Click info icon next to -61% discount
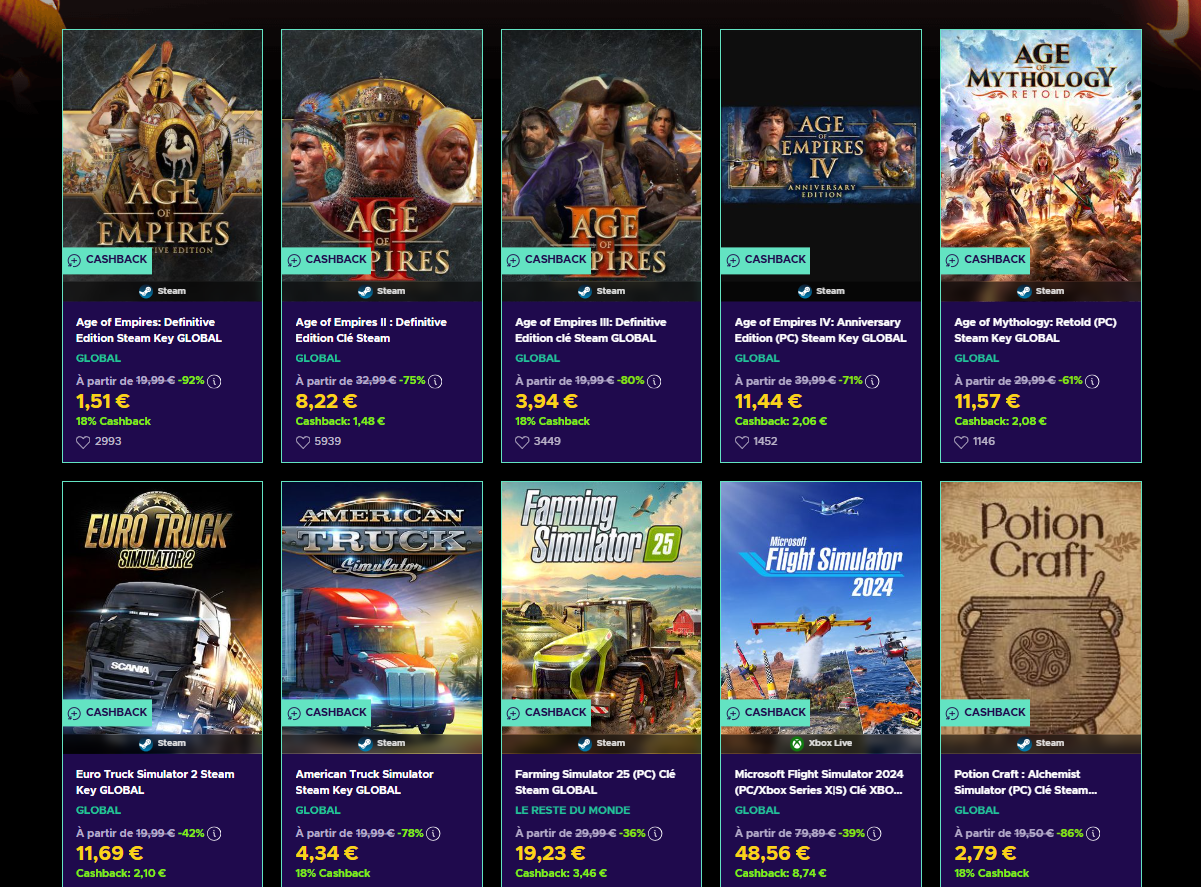Screen dimensions: 1201x887 (x=1092, y=381)
